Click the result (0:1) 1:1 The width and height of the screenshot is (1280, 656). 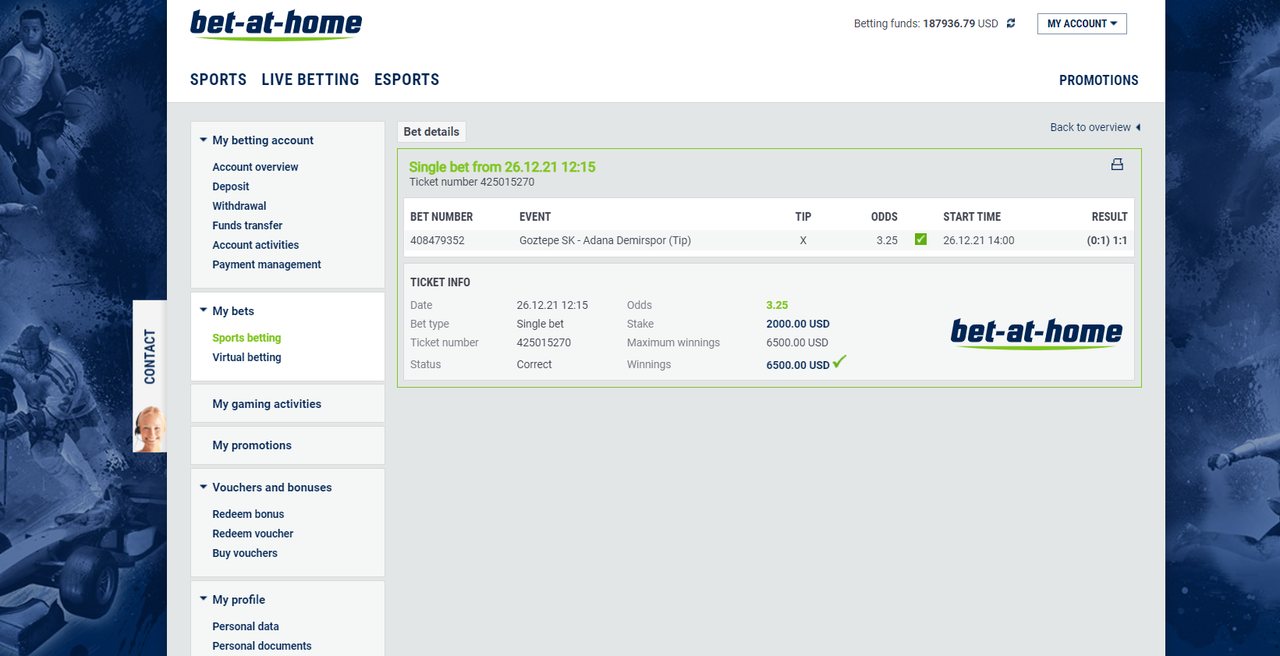point(1107,240)
